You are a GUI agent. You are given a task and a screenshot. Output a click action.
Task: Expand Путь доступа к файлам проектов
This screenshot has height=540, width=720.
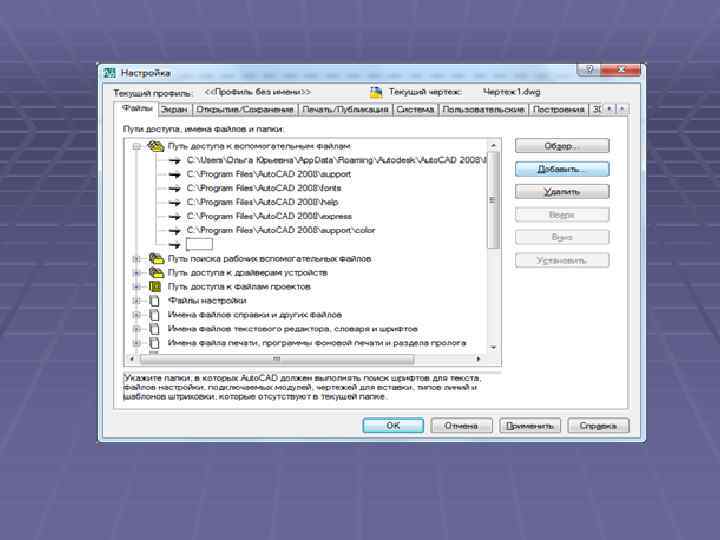pos(136,287)
